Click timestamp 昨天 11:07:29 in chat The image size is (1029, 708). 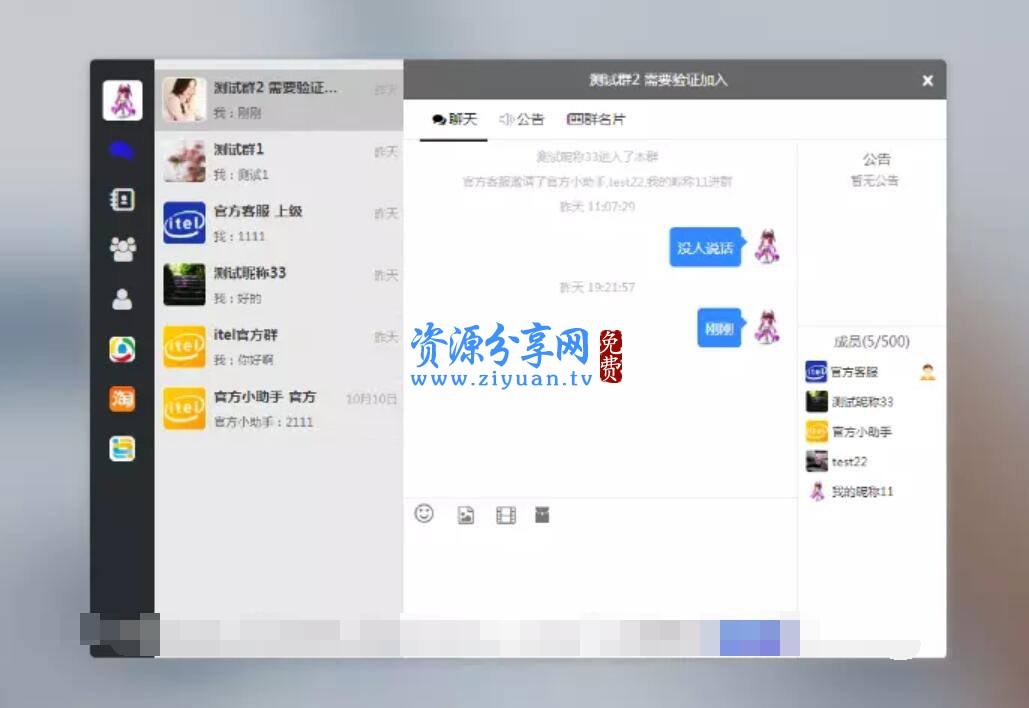pos(597,207)
